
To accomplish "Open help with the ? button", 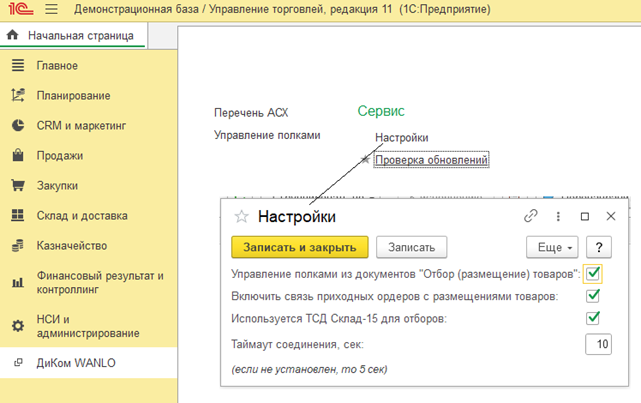I will [598, 247].
